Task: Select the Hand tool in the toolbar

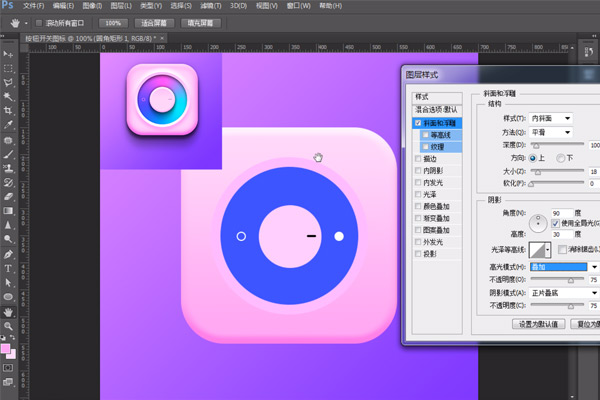Action: [x=9, y=311]
